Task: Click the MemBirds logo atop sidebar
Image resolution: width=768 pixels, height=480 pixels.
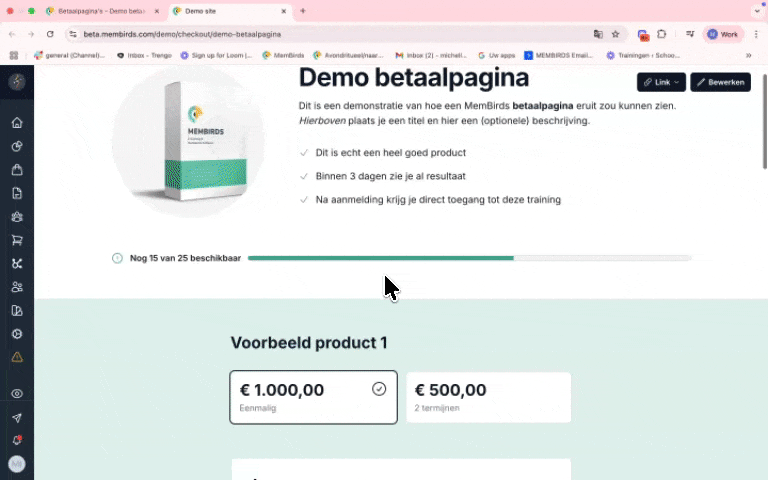Action: 17,82
